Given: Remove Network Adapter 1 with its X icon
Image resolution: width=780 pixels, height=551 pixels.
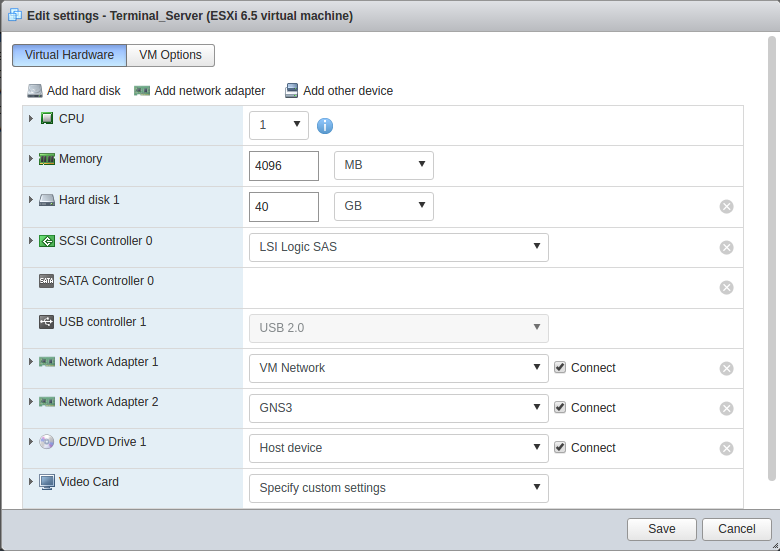Looking at the screenshot, I should 726,368.
